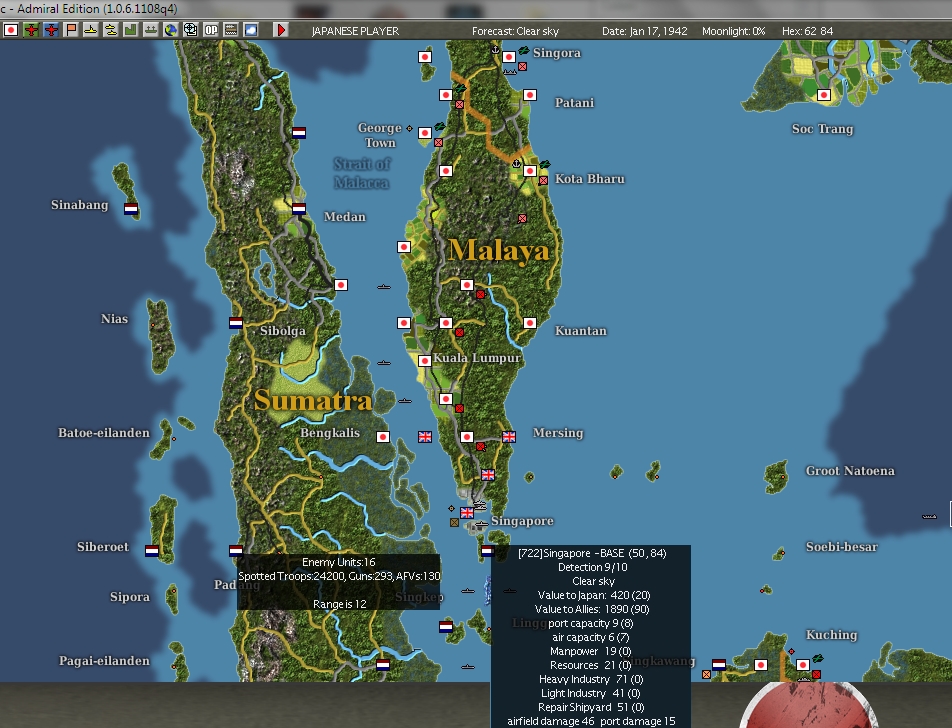Screen dimensions: 952x728
Task: Click the Singapore city label
Action: (522, 521)
